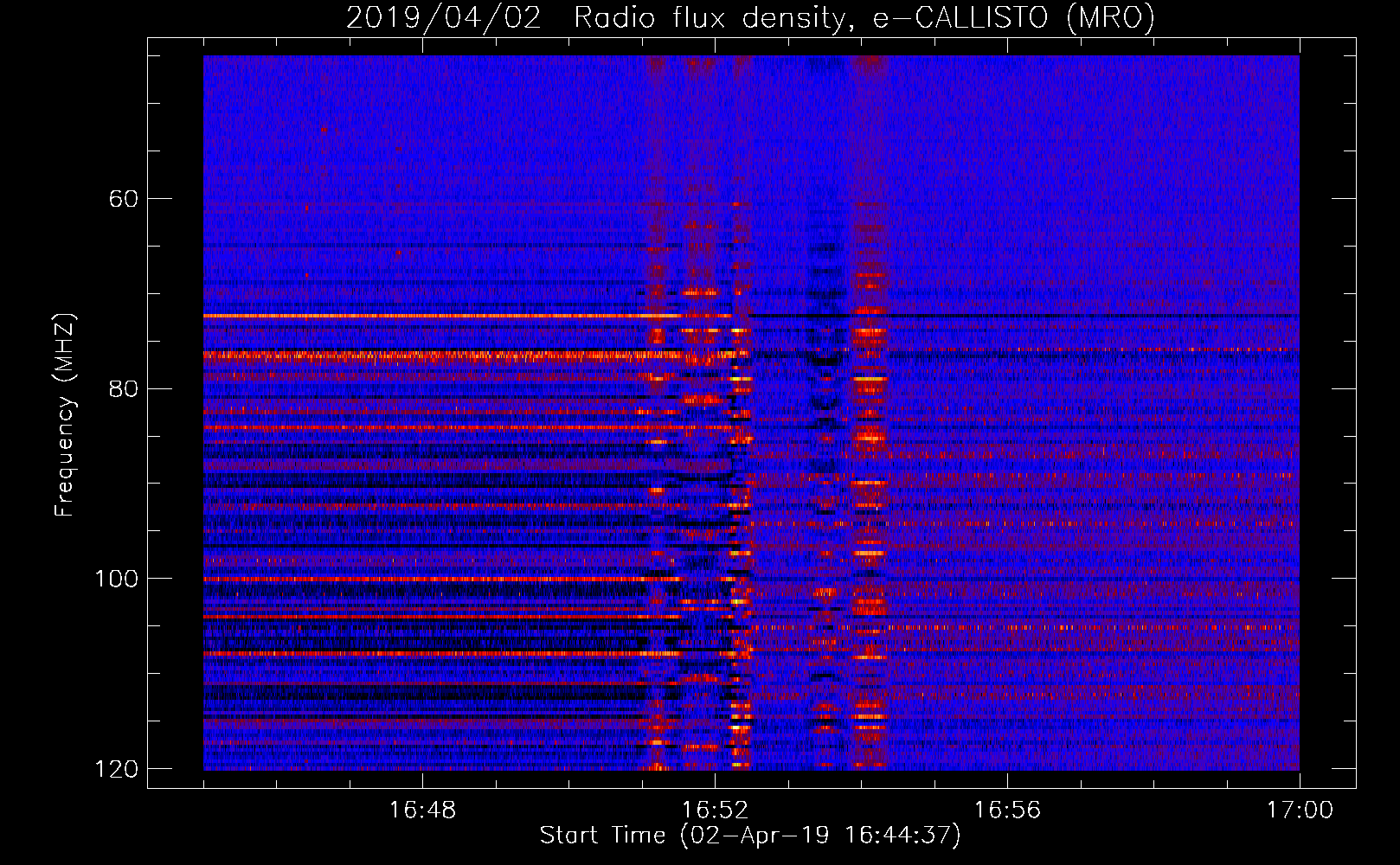Click the 120 frequency tick label
1400x865 pixels.
(x=116, y=769)
